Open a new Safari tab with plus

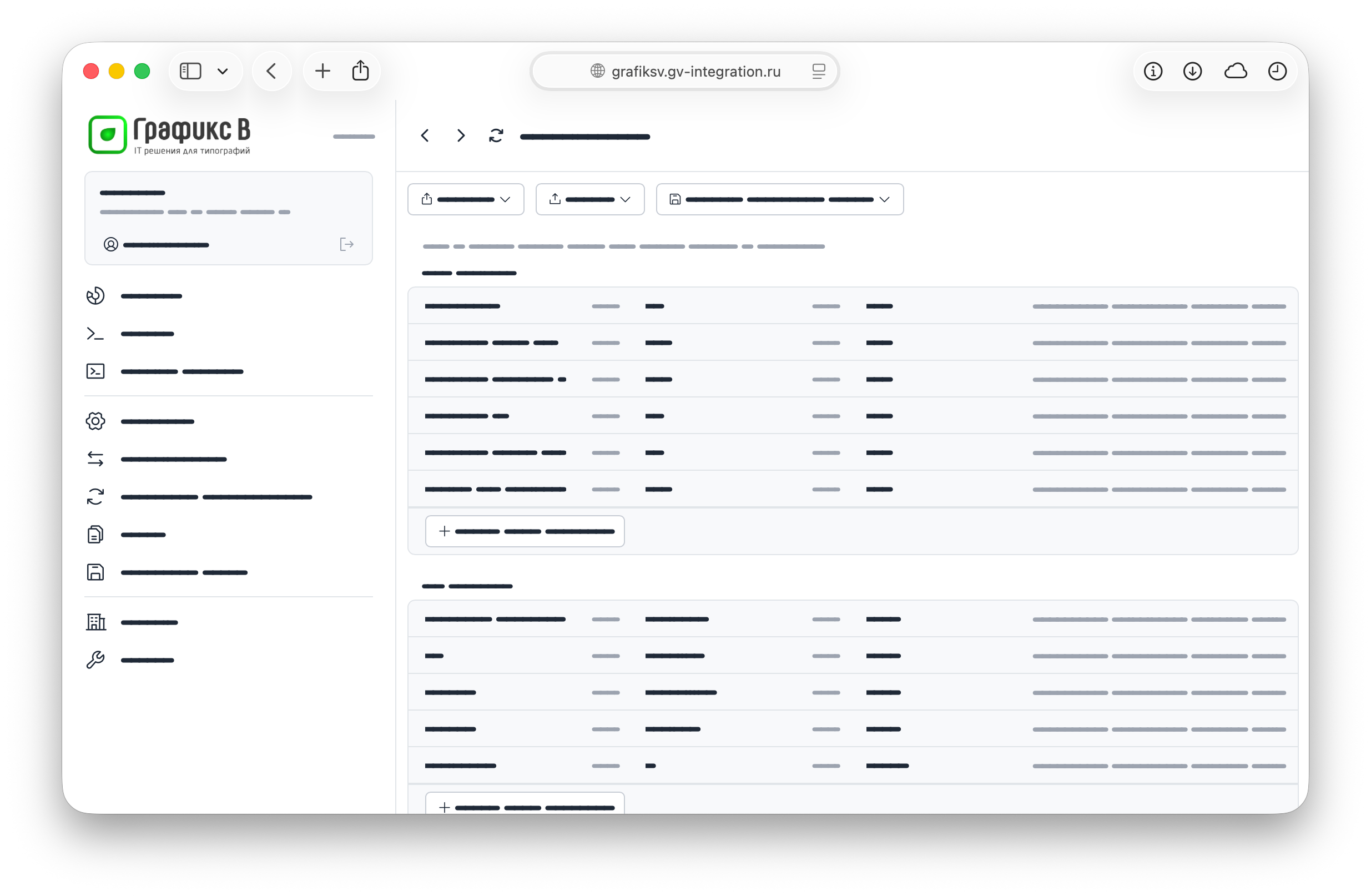[x=323, y=72]
